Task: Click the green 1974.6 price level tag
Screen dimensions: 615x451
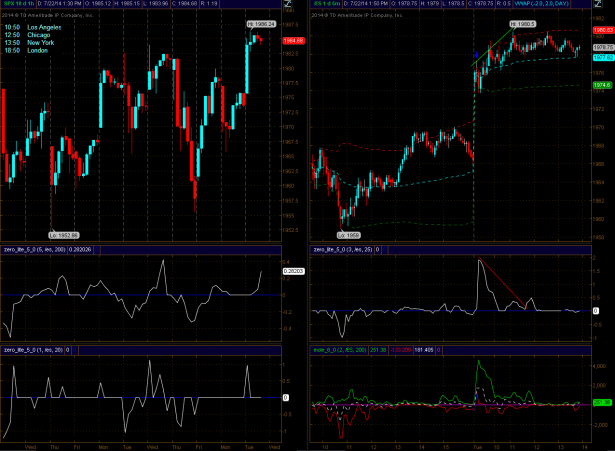Action: (602, 85)
